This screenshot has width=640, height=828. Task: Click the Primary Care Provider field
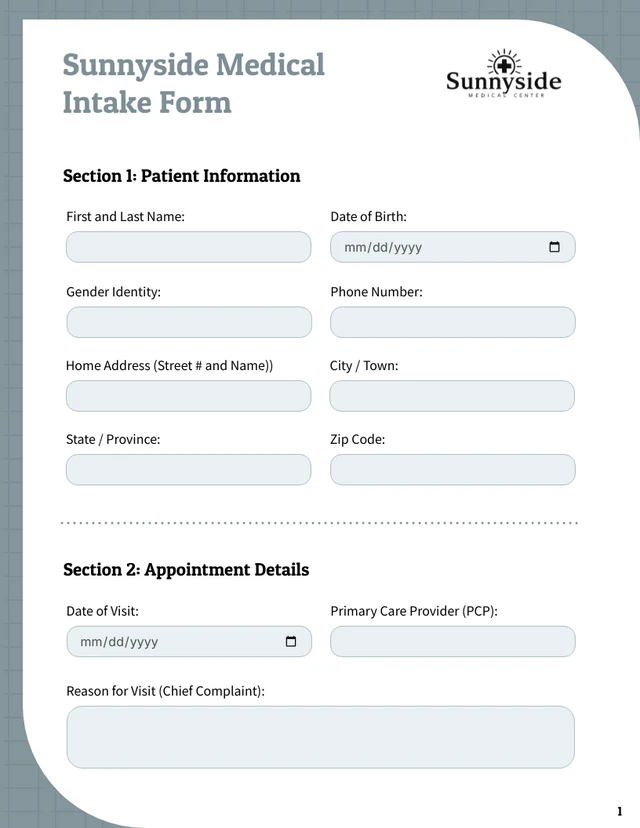[452, 641]
